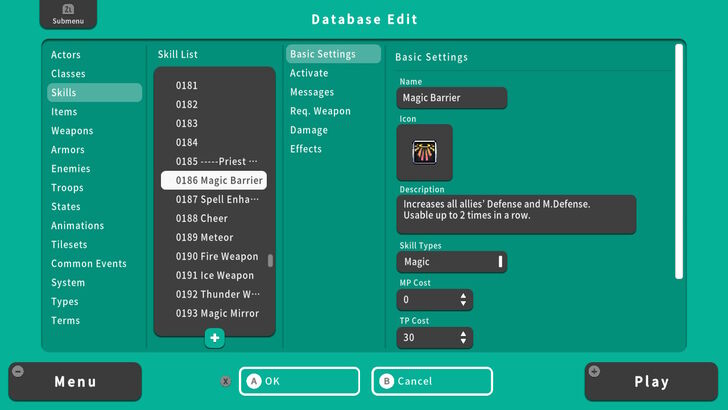This screenshot has height=410, width=728.
Task: Adjust the TP Cost stepper arrows
Action: 463,338
